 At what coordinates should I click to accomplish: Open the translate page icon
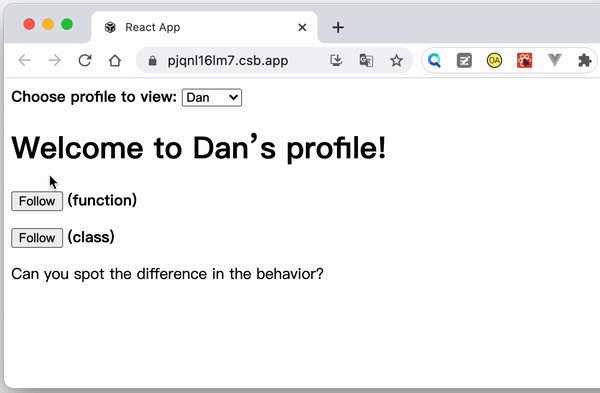point(366,60)
